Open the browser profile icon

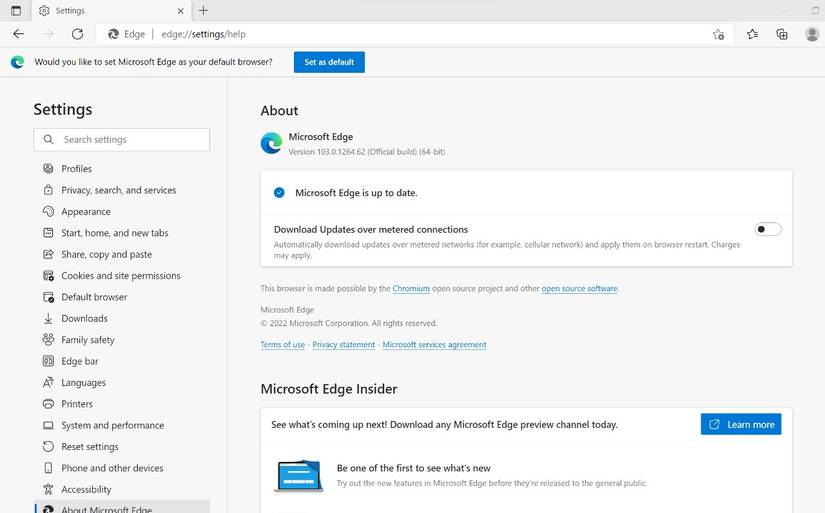point(810,34)
